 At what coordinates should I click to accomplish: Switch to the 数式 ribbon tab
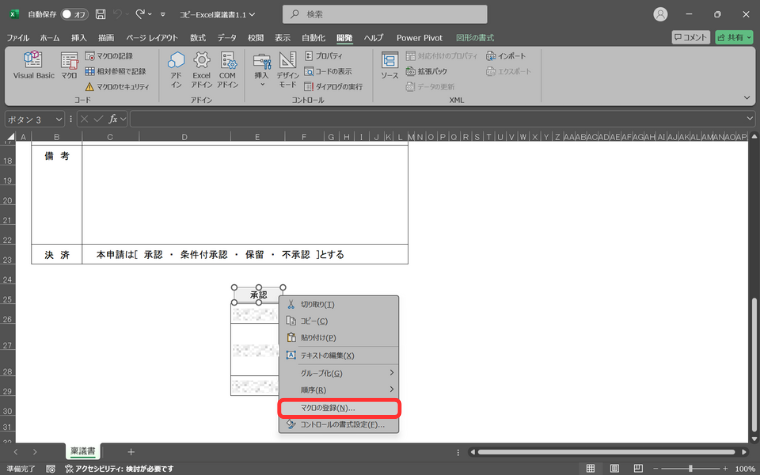[x=198, y=38]
